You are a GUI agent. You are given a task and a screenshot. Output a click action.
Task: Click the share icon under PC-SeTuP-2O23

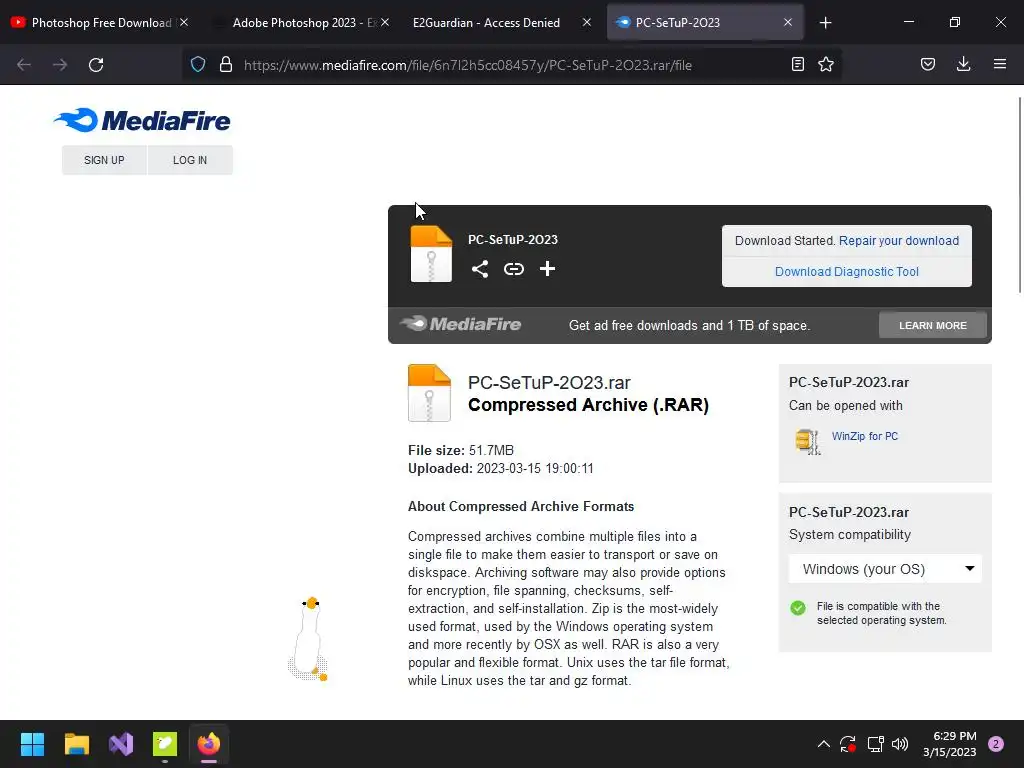pyautogui.click(x=480, y=269)
